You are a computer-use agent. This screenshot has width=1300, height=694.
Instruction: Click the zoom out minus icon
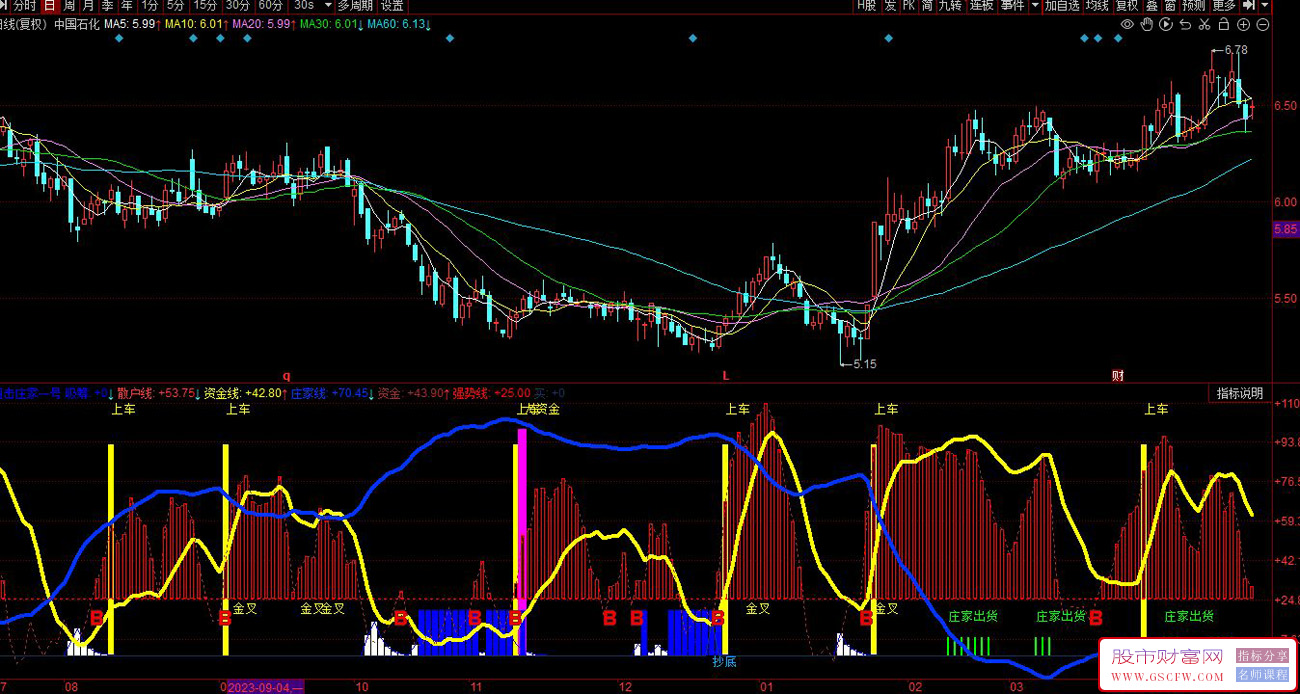pos(1262,24)
